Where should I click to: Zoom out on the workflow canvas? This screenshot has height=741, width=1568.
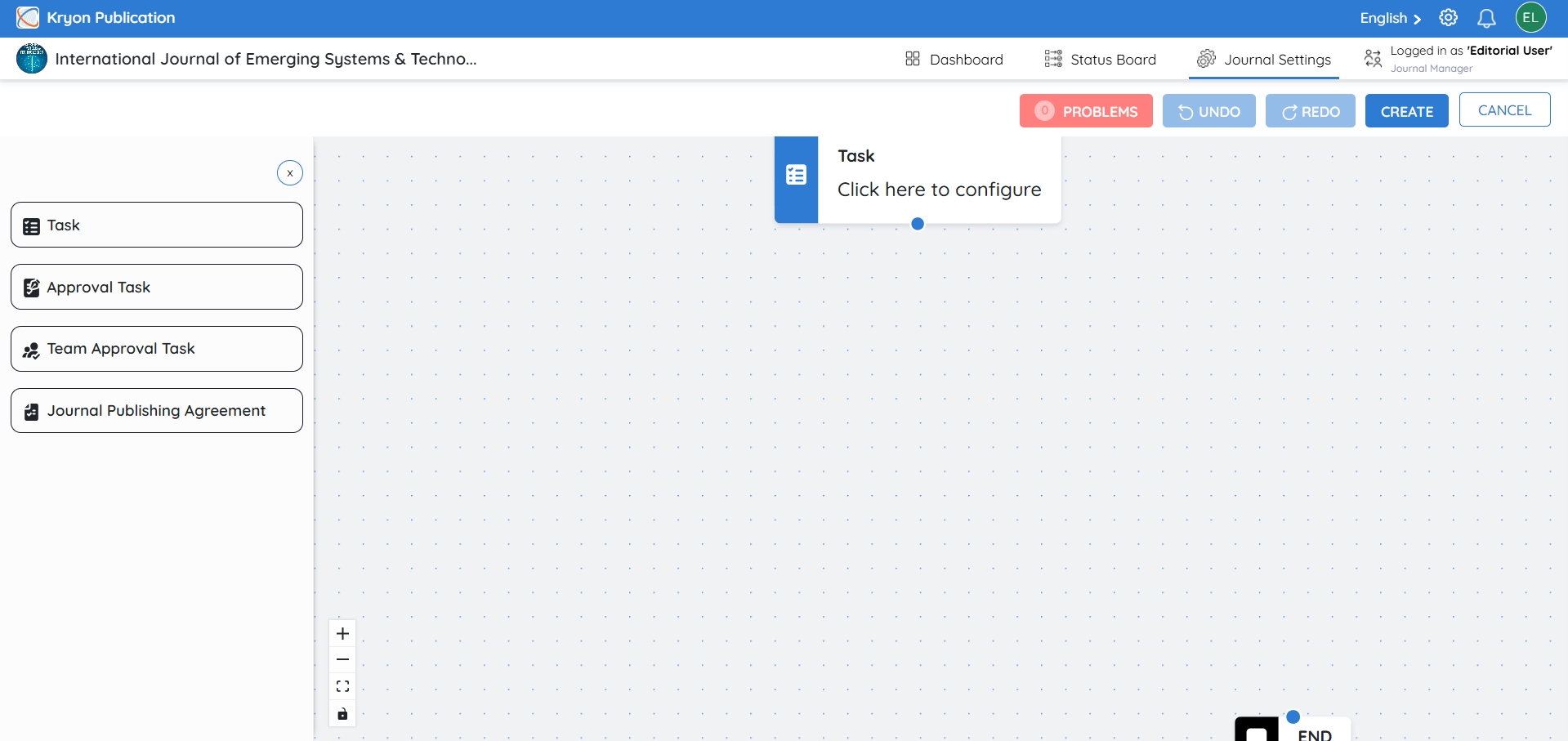342,659
